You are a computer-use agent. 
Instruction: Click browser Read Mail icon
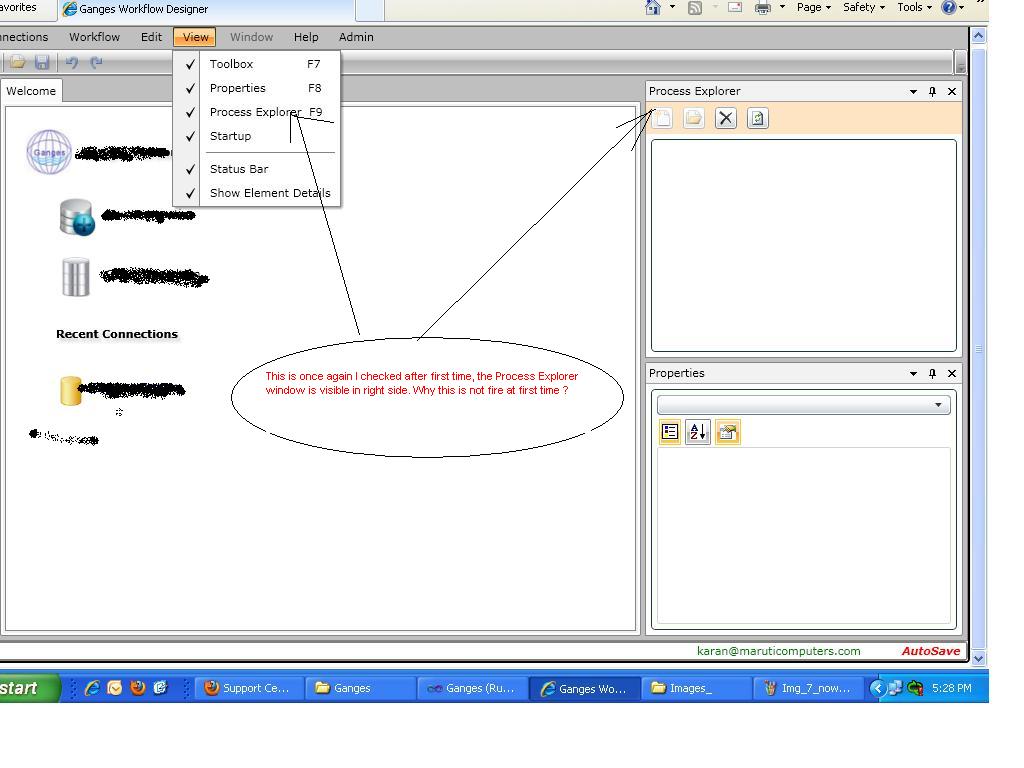coord(735,8)
